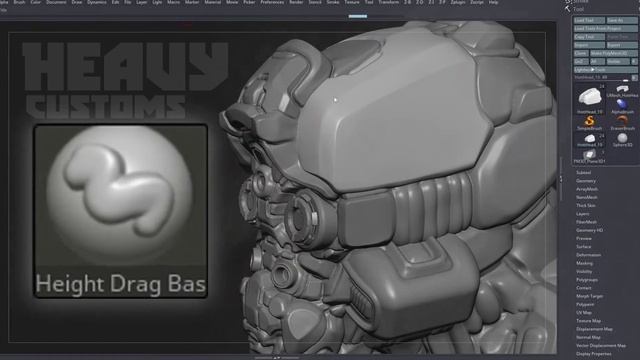Viewport: 640px width, 360px height.
Task: Expand the ArrayMesh section
Action: (587, 189)
